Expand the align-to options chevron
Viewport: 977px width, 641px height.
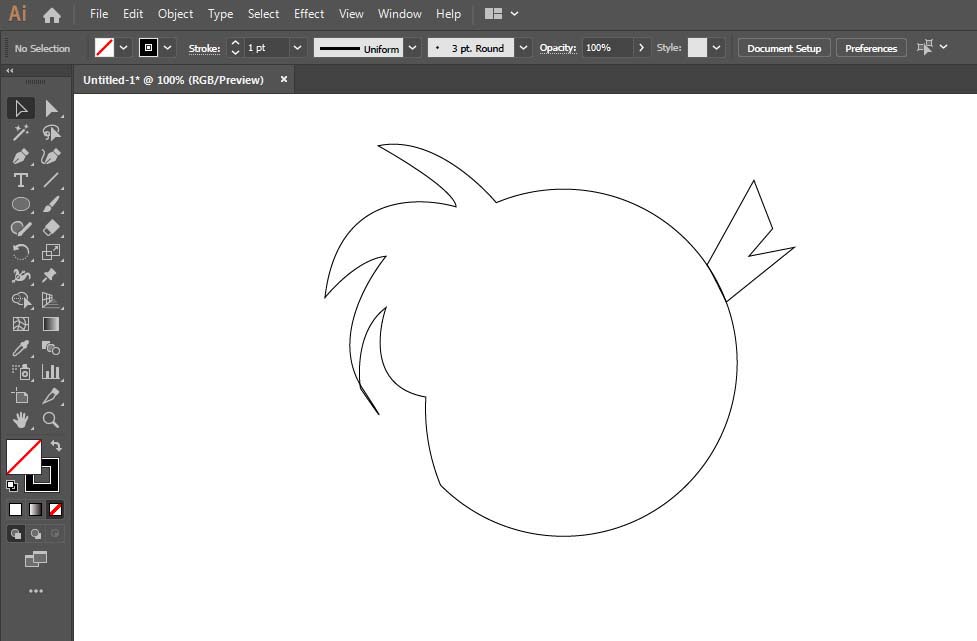pos(944,47)
